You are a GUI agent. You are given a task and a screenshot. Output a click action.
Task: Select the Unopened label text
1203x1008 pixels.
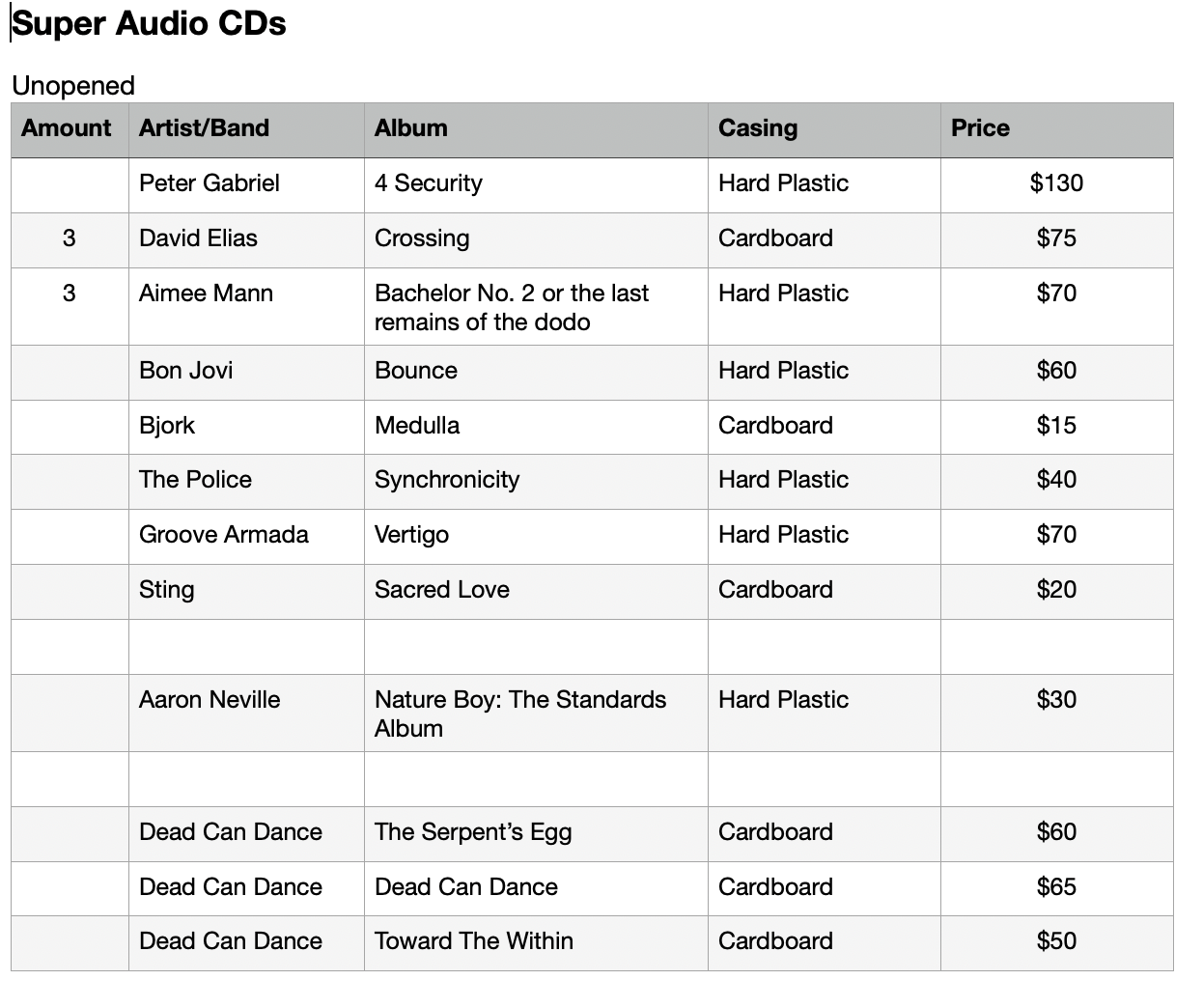coord(73,85)
